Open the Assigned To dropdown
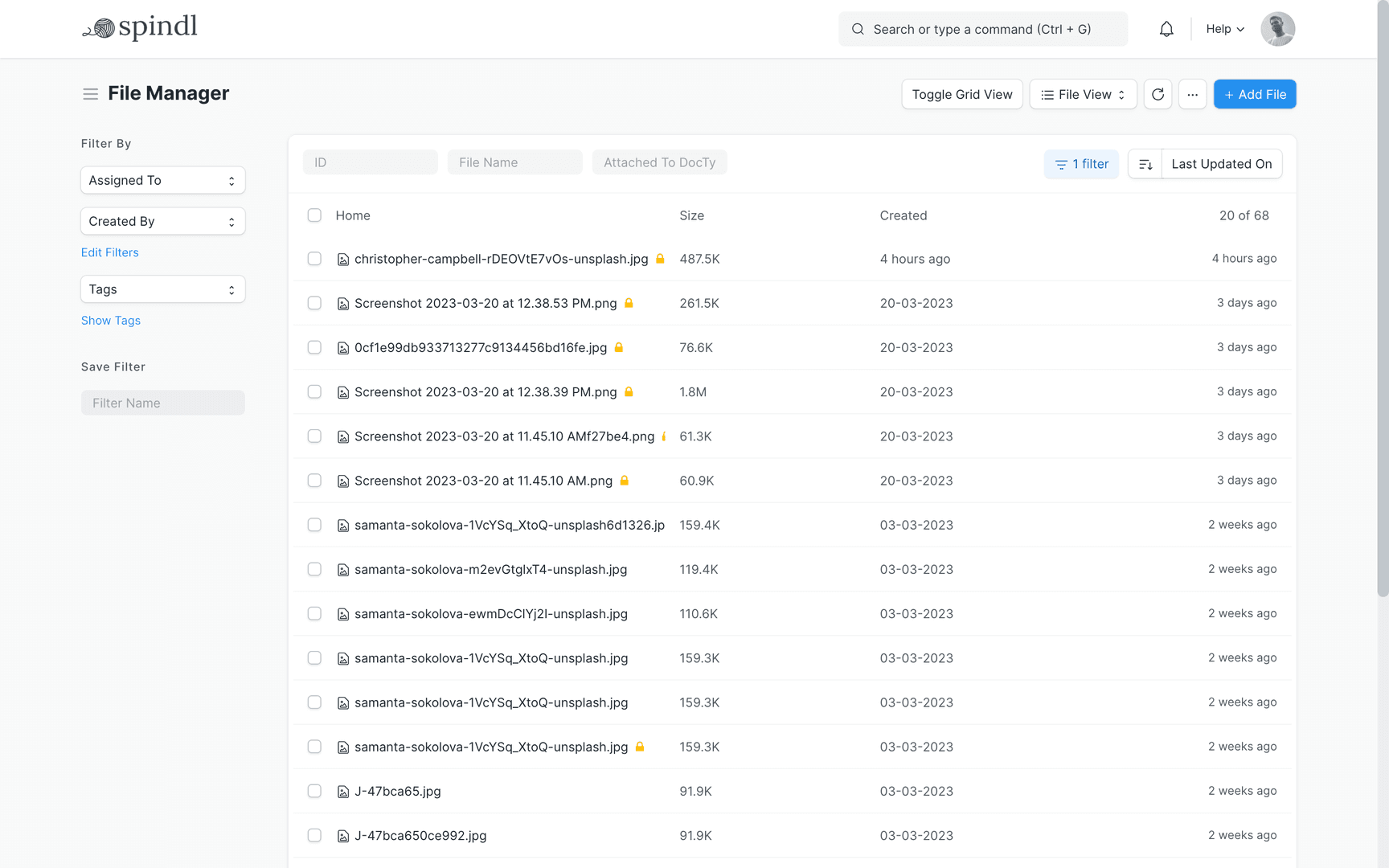The image size is (1389, 868). (x=162, y=180)
